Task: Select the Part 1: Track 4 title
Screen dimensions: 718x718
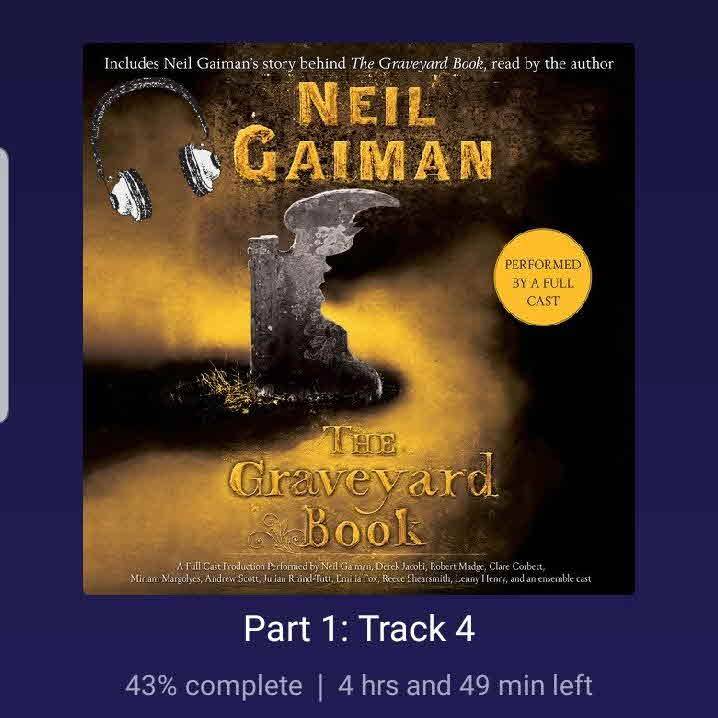Action: click(x=359, y=629)
